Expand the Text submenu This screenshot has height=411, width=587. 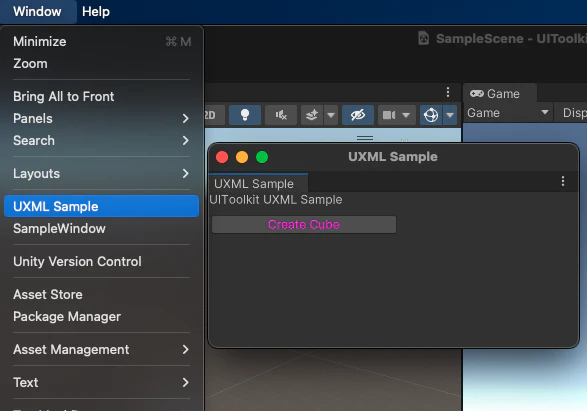[x=101, y=383]
